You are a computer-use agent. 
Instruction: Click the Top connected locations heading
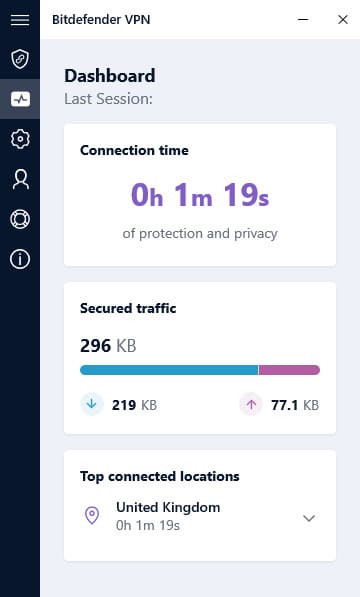(159, 476)
